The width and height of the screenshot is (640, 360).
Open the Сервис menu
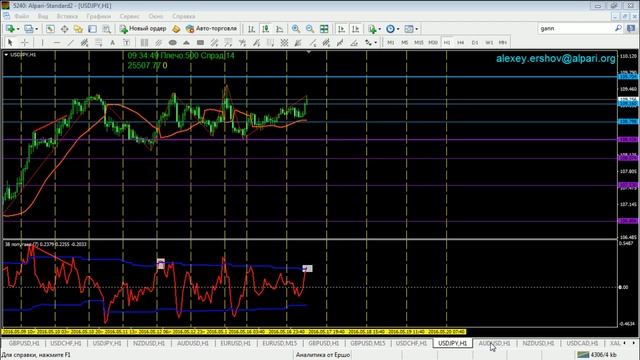(130, 16)
